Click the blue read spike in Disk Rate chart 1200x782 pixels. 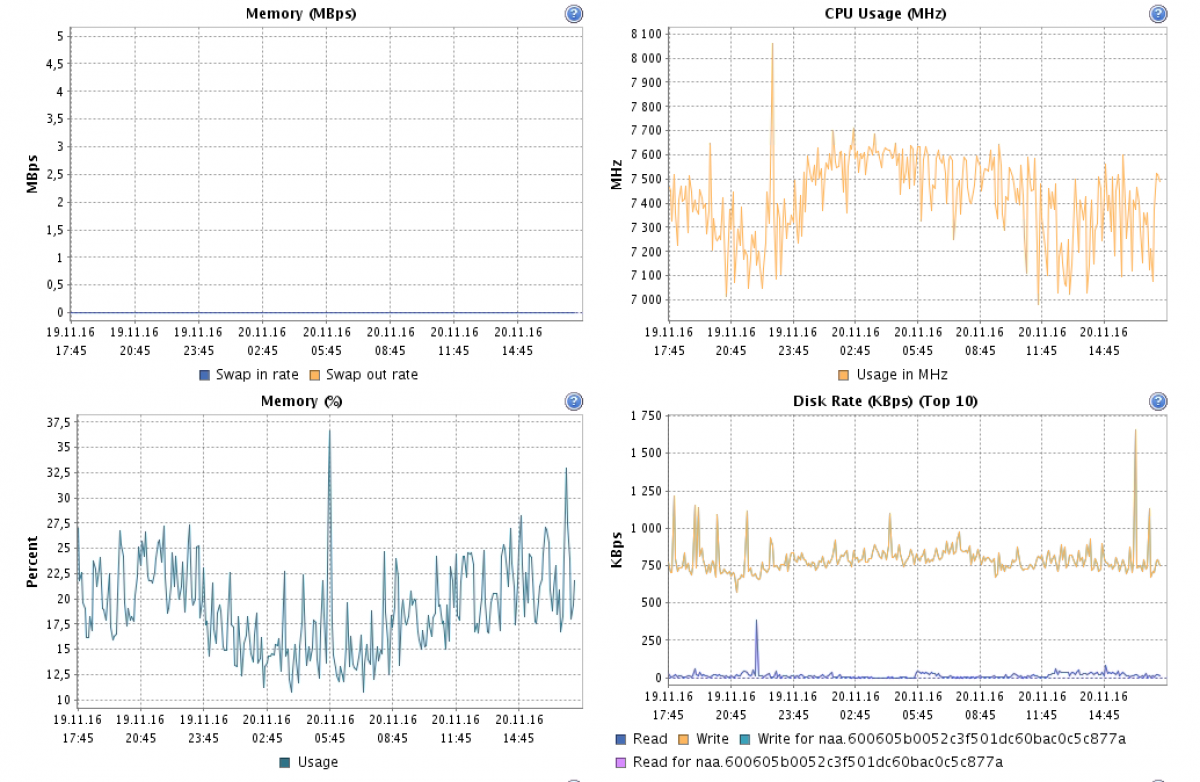pyautogui.click(x=756, y=622)
